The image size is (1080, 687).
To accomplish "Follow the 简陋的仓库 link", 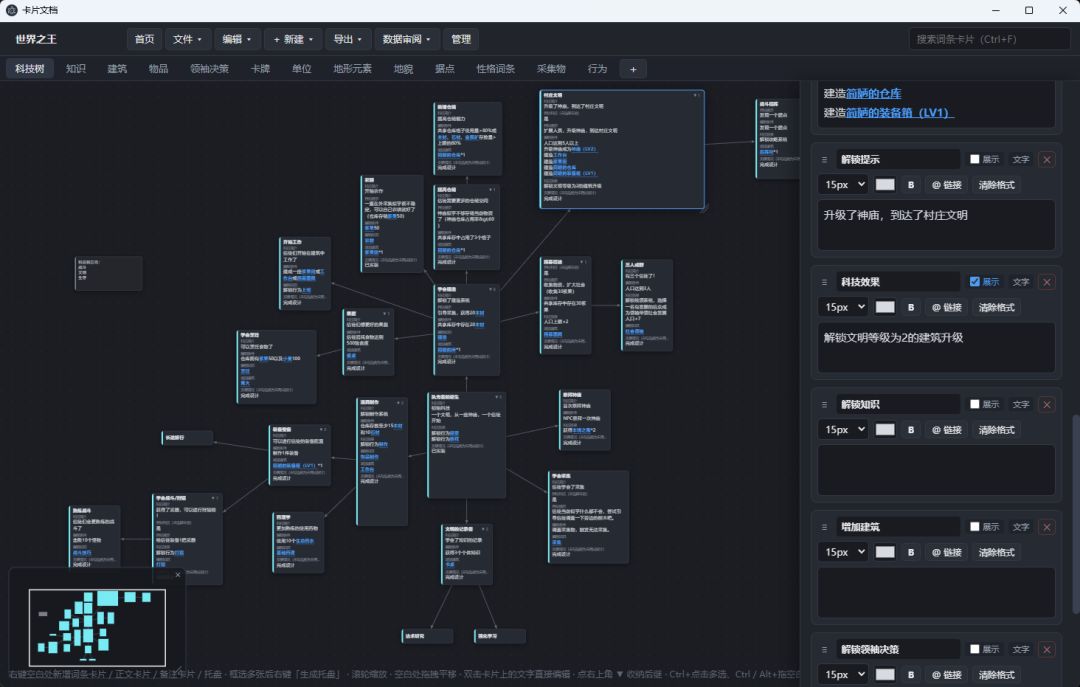I will 873,94.
